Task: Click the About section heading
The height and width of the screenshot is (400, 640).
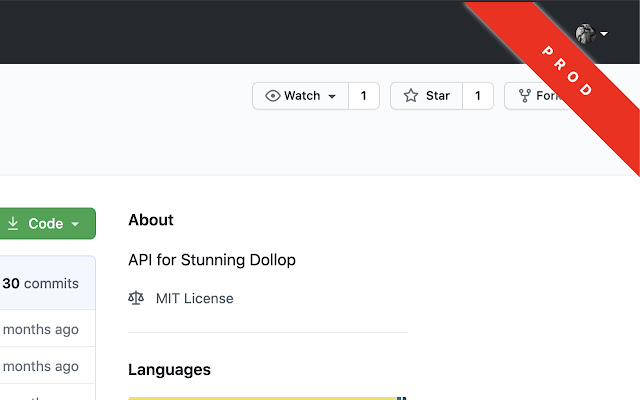Action: pos(151,220)
